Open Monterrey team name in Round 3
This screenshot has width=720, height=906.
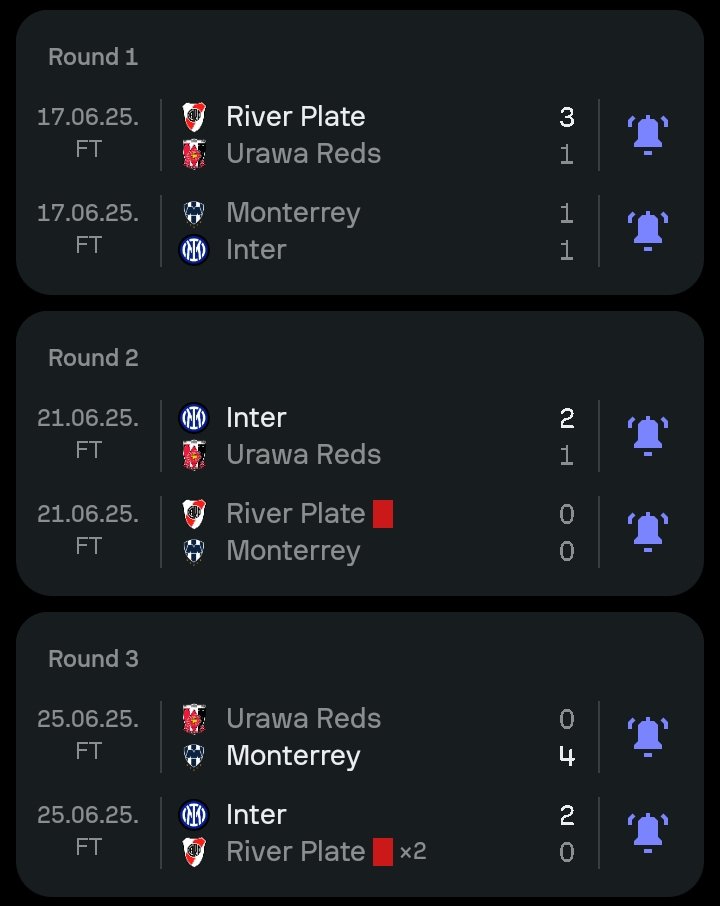[x=294, y=756]
